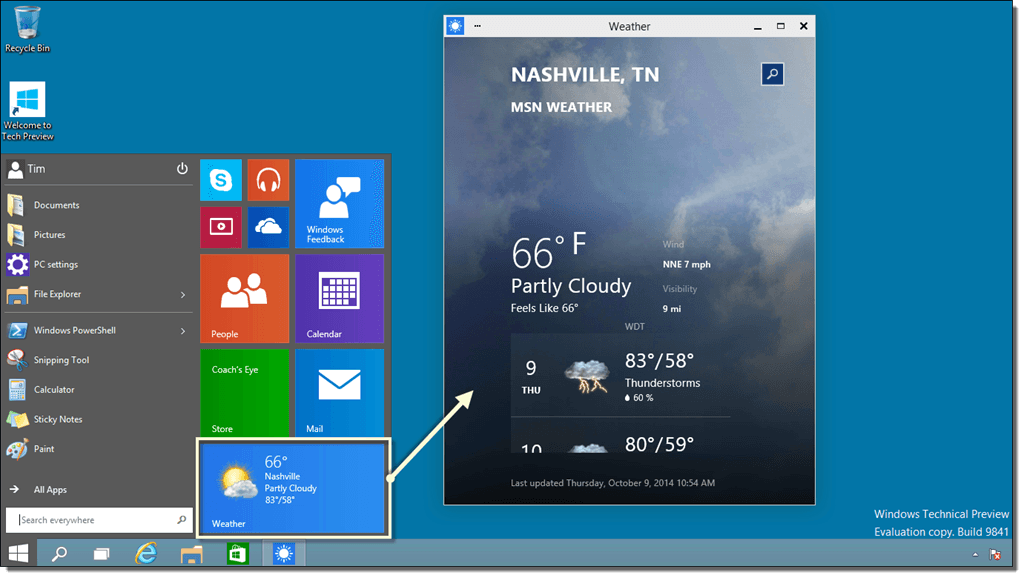Open the Weather live tile for Nashville

(x=293, y=488)
